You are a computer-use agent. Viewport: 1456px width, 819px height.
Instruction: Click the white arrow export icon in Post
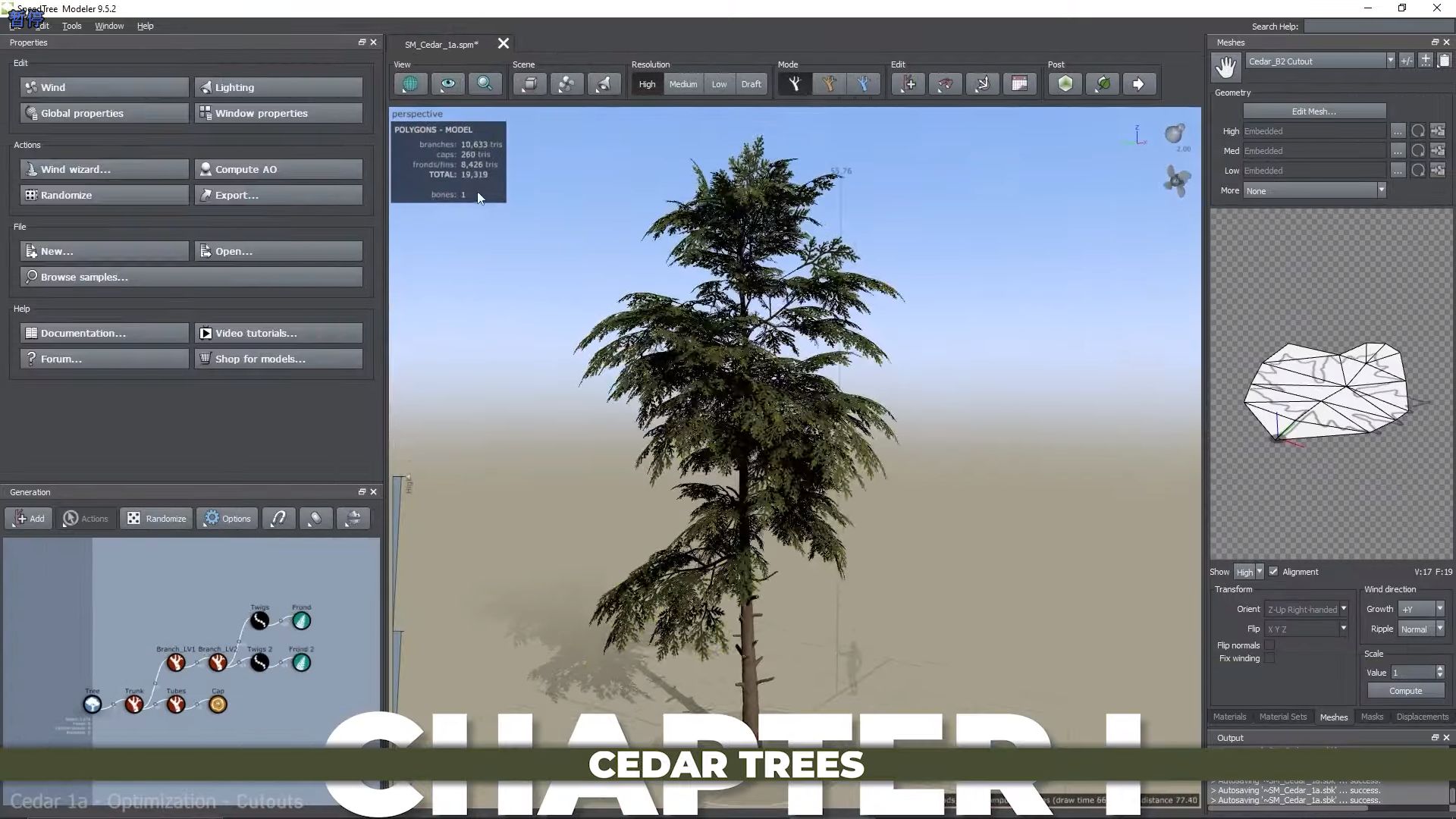(x=1139, y=84)
